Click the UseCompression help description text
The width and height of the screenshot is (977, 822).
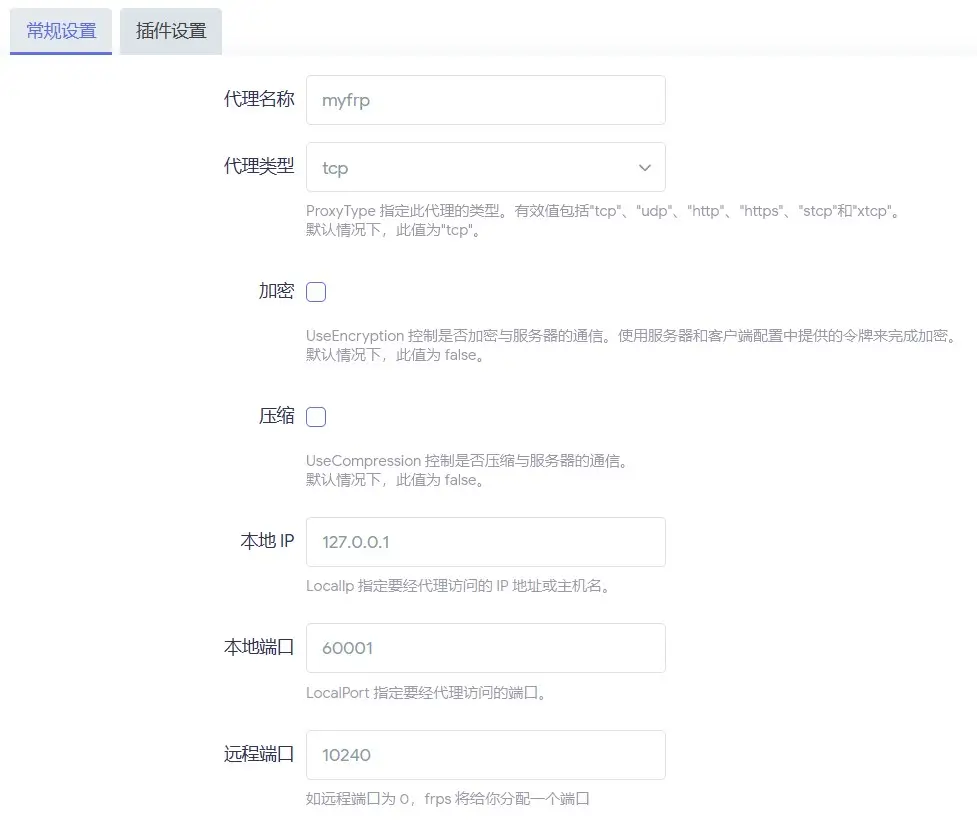click(468, 470)
